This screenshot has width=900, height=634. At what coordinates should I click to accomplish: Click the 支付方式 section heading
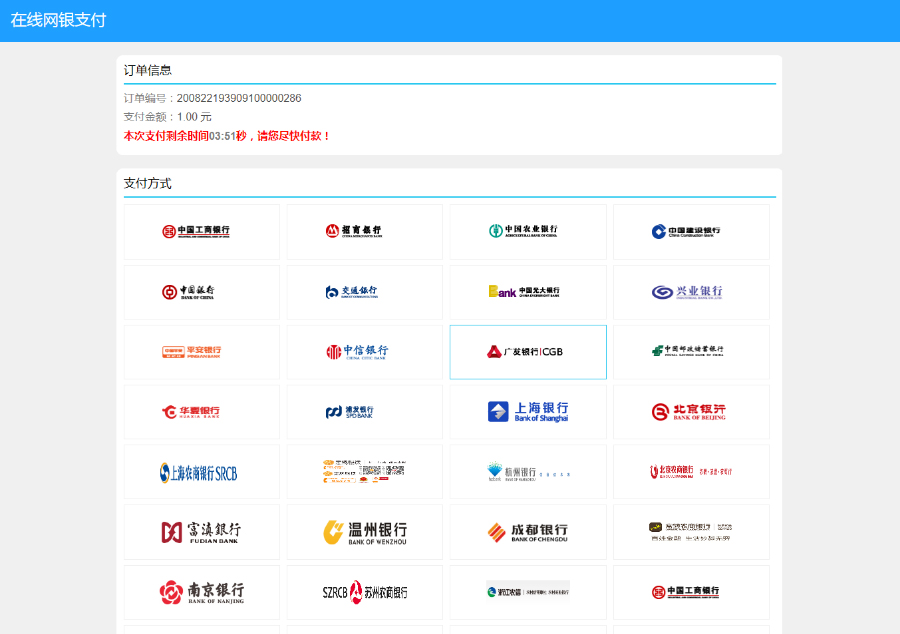tap(148, 184)
